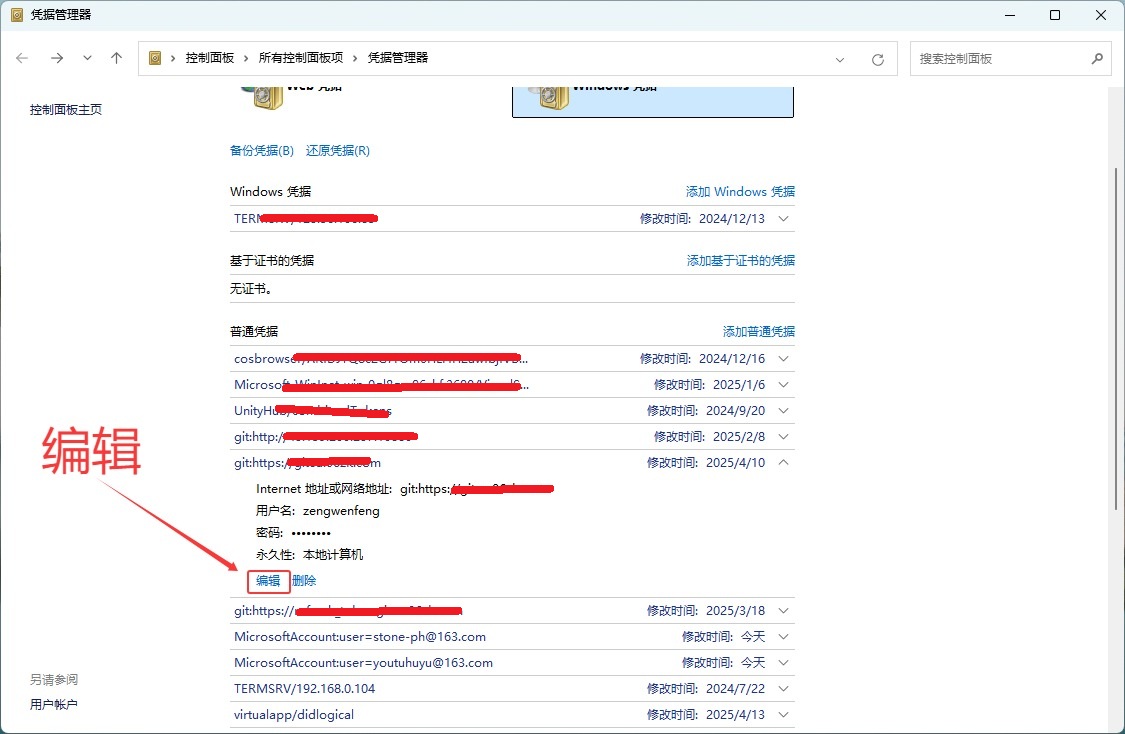The image size is (1125, 734).
Task: Open 用户帐户 under 另请参阅
Action: [x=54, y=705]
